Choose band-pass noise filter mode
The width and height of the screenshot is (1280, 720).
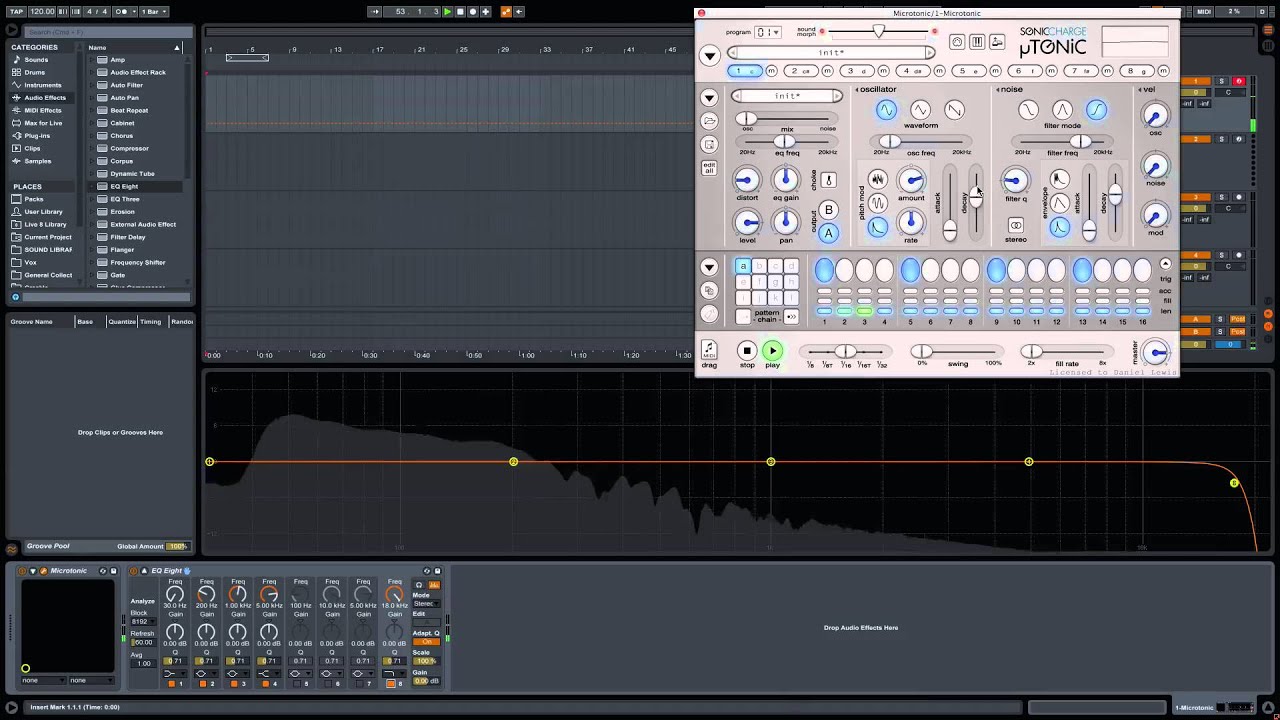click(1062, 110)
